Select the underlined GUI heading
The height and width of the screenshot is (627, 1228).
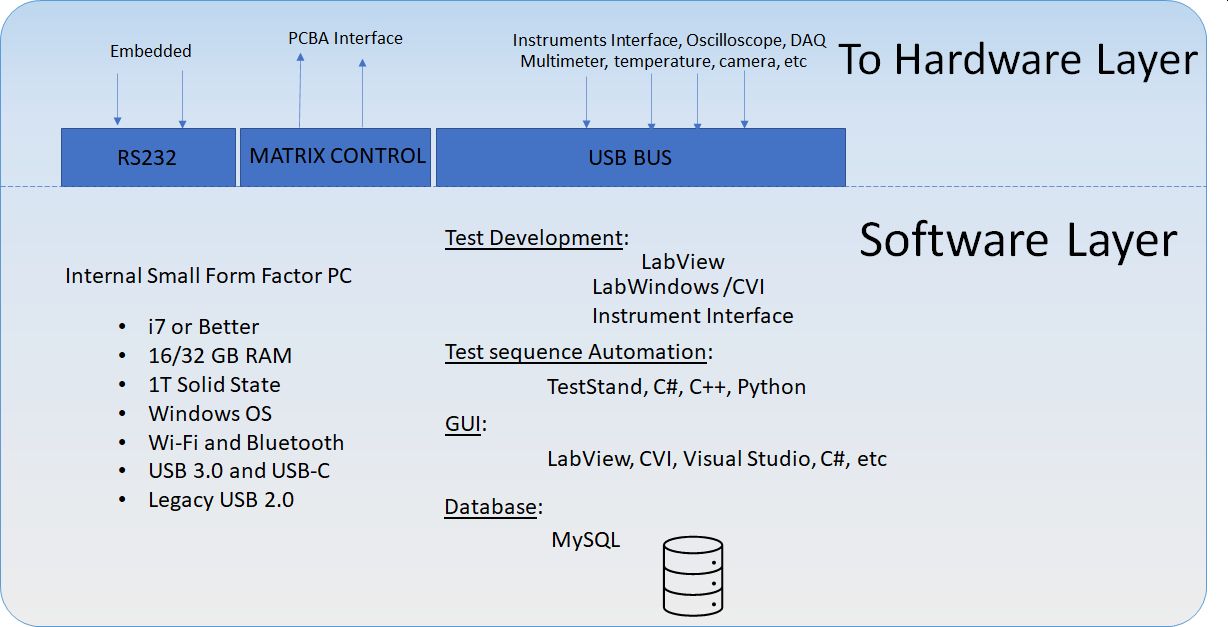coord(463,424)
